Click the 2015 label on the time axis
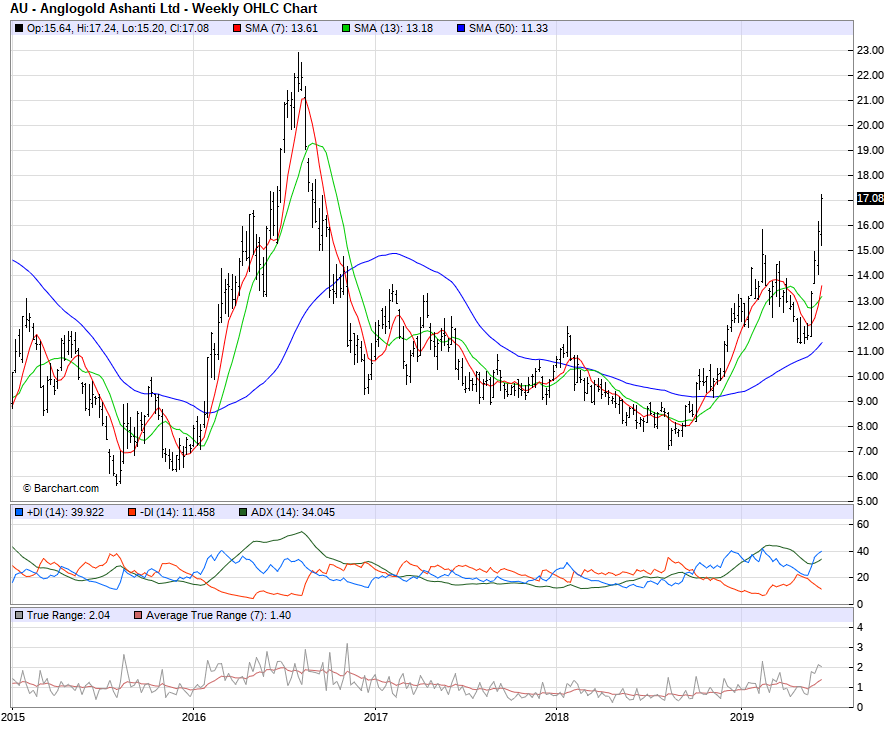The height and width of the screenshot is (748, 895). pyautogui.click(x=13, y=717)
